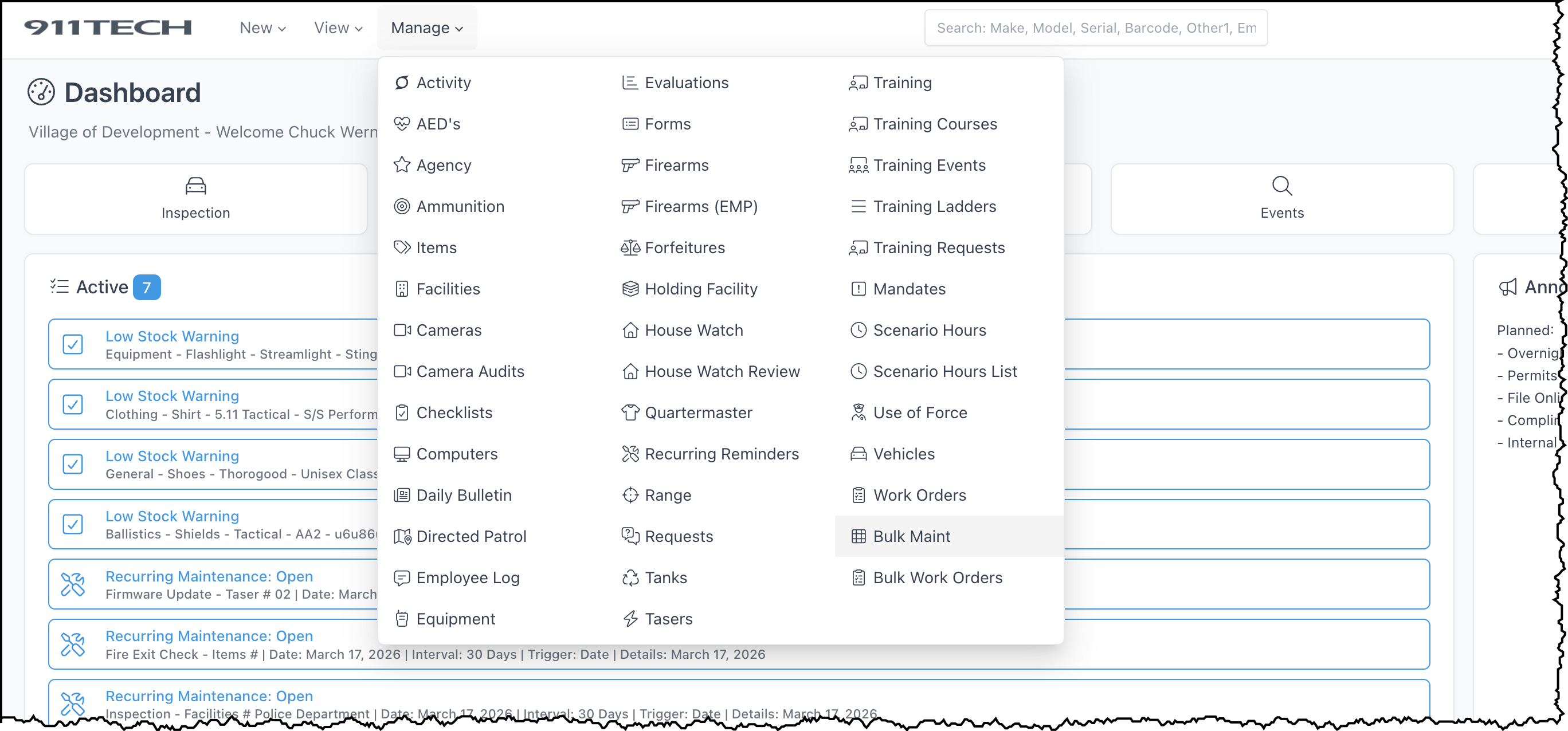Collapse the Manage dropdown menu
The width and height of the screenshot is (1568, 731).
coord(427,28)
